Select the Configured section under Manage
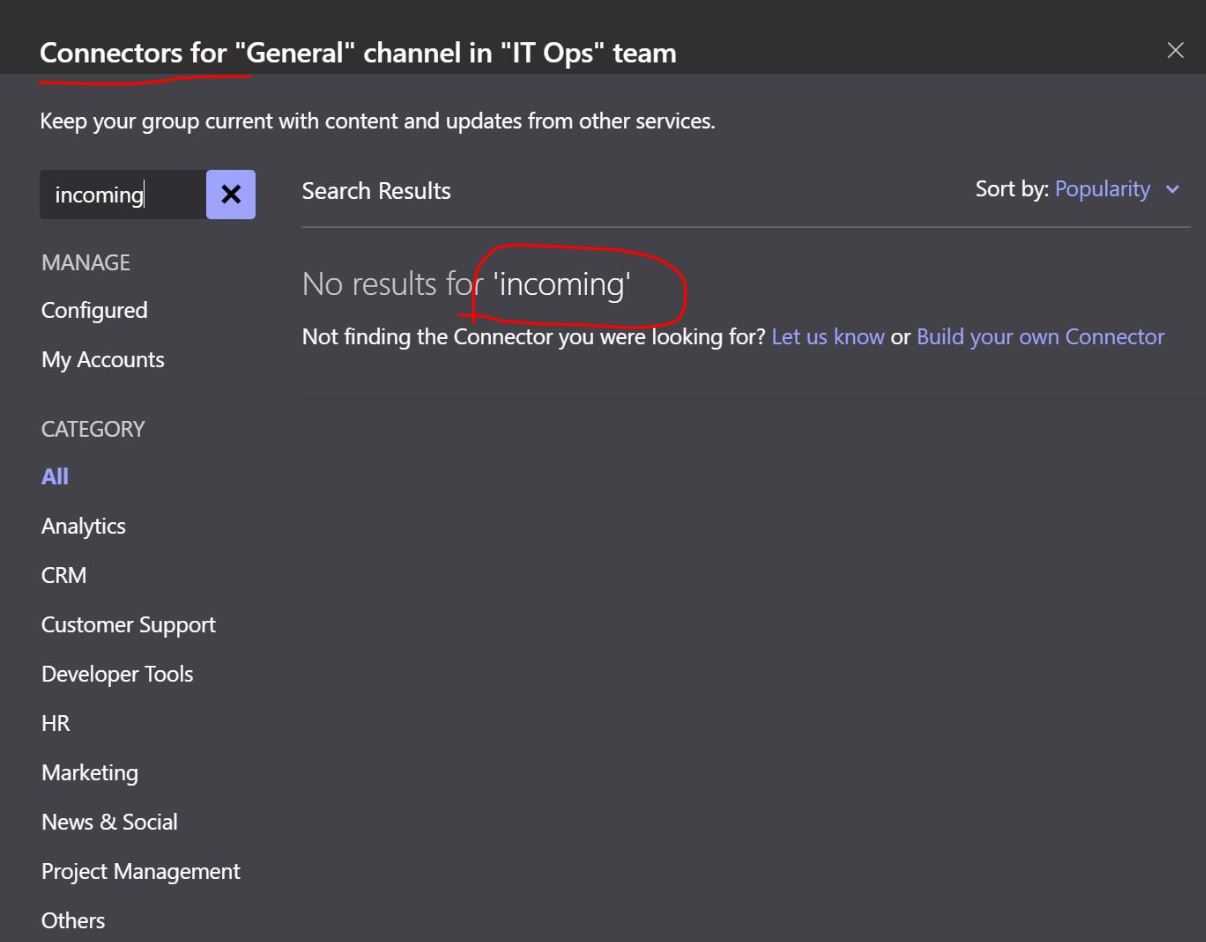 [x=94, y=310]
